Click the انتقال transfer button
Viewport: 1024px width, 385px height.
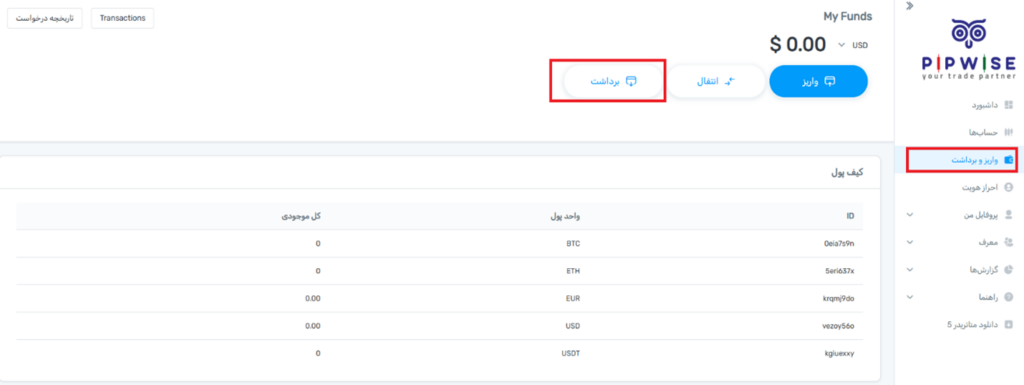point(716,81)
